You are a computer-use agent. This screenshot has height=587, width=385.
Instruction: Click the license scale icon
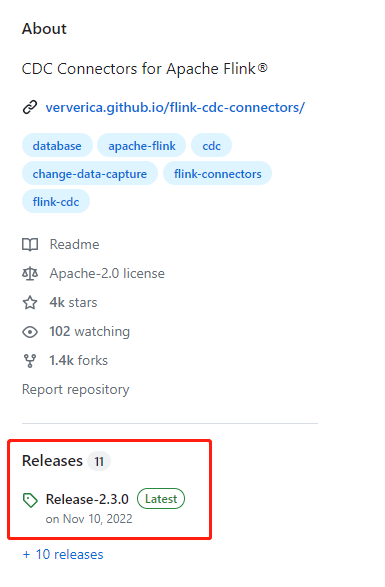30,274
